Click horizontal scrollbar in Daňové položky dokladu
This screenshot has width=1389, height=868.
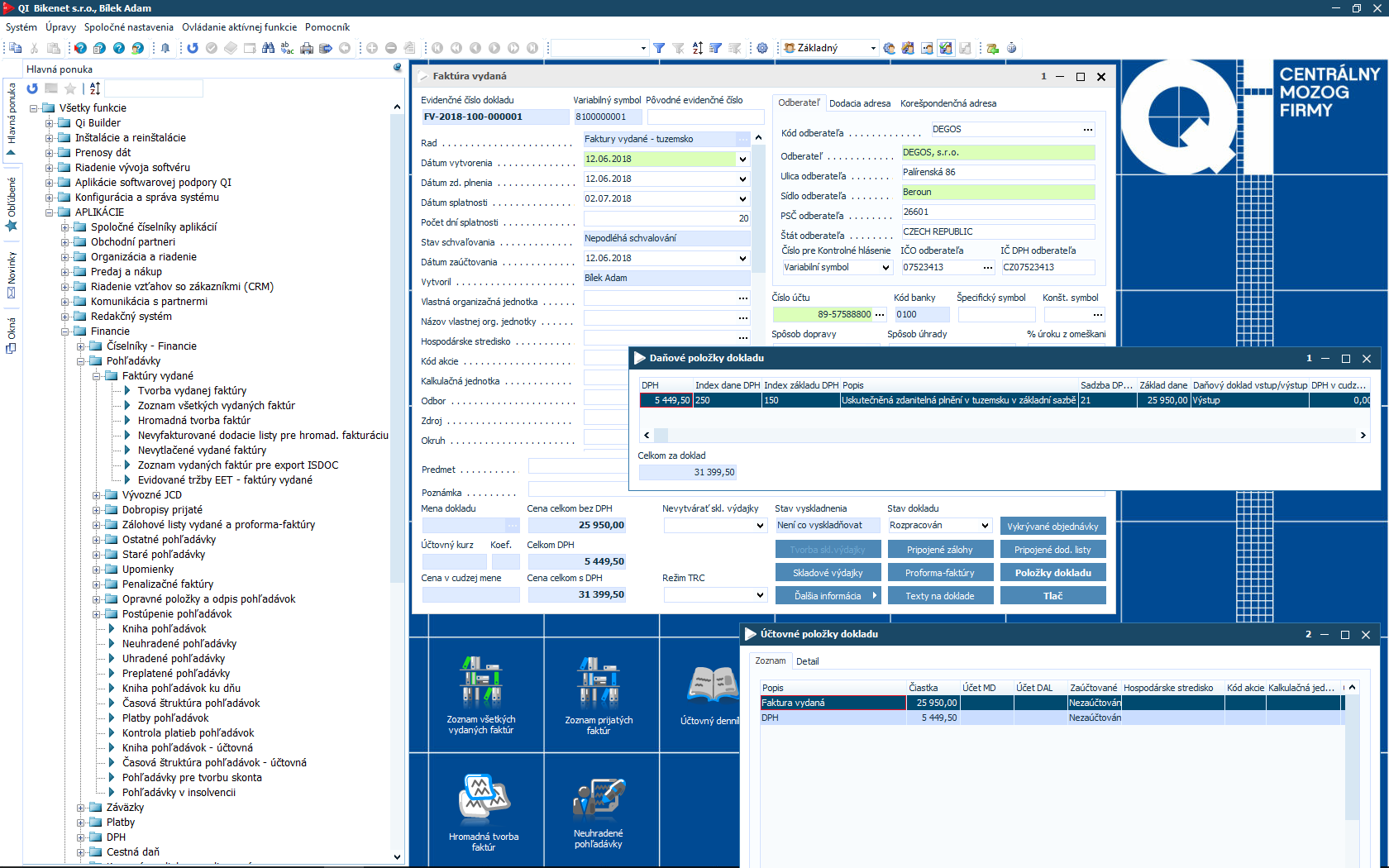point(1004,435)
